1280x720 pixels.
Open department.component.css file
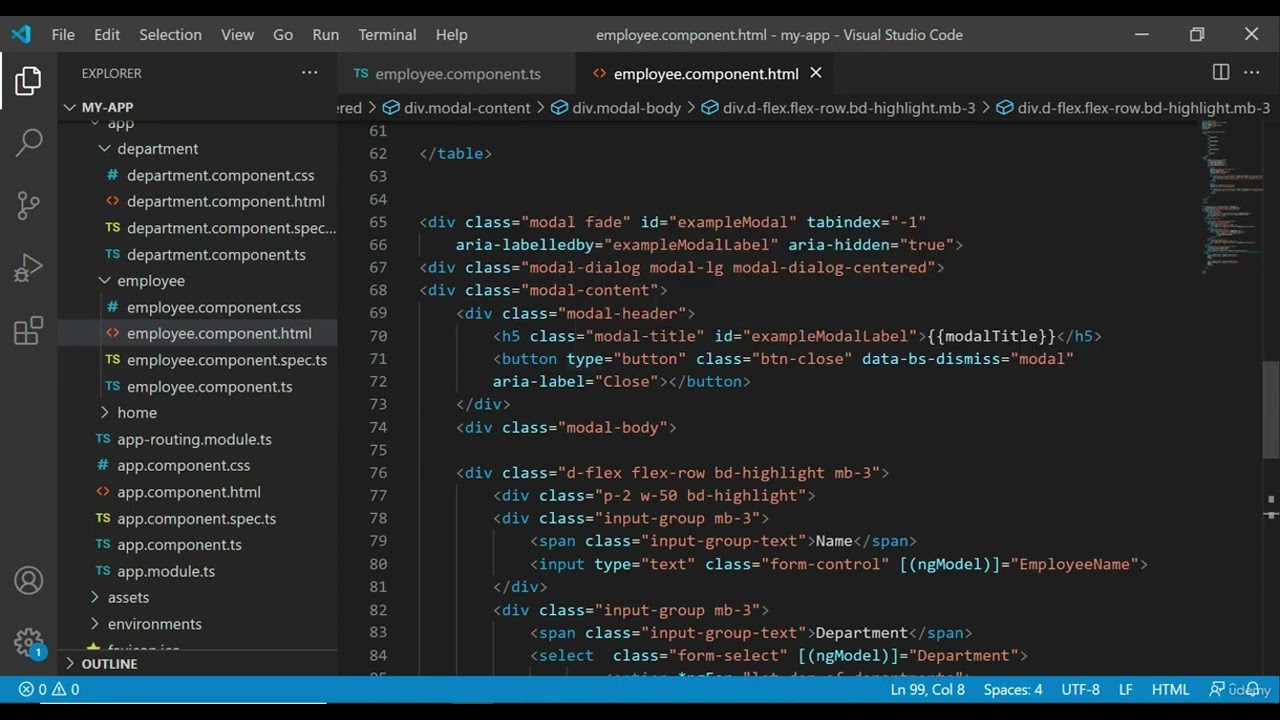pyautogui.click(x=220, y=175)
